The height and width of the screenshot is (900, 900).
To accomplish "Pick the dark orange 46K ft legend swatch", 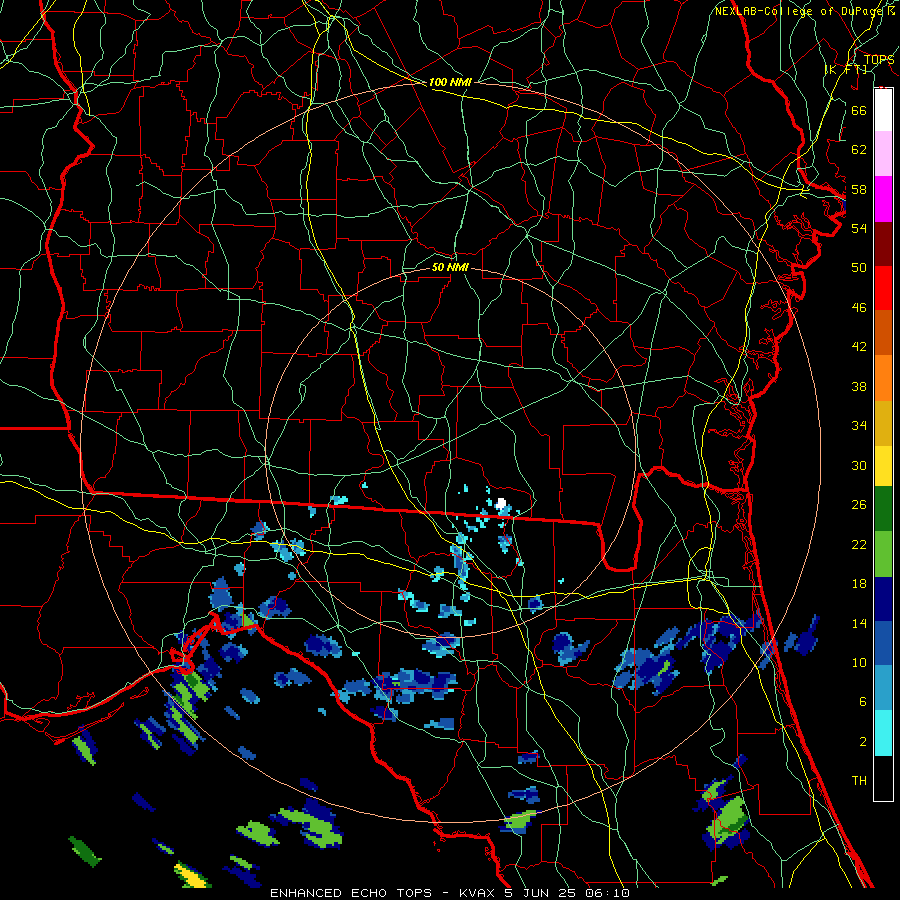I will click(x=883, y=332).
